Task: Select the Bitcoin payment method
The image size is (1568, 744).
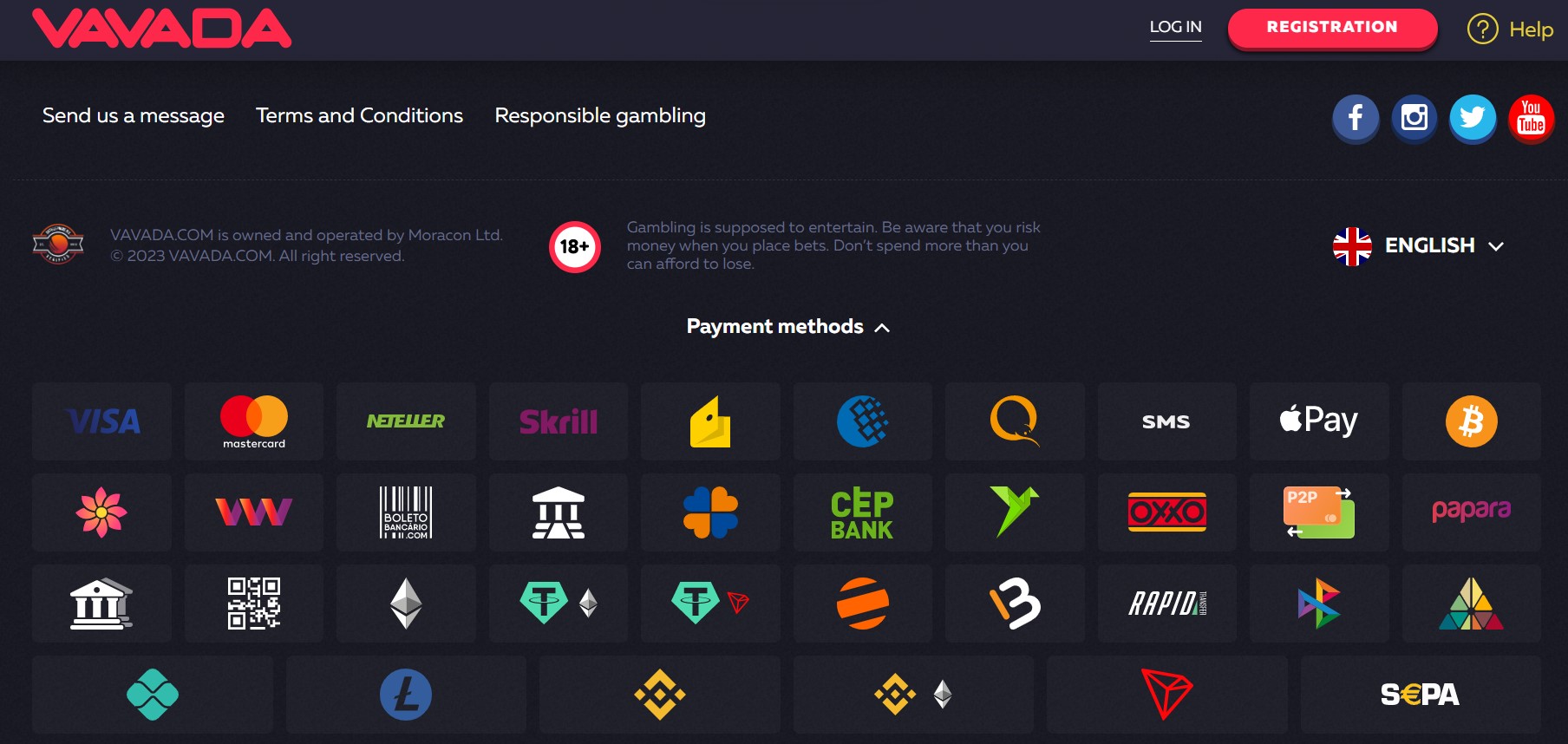Action: click(1471, 421)
